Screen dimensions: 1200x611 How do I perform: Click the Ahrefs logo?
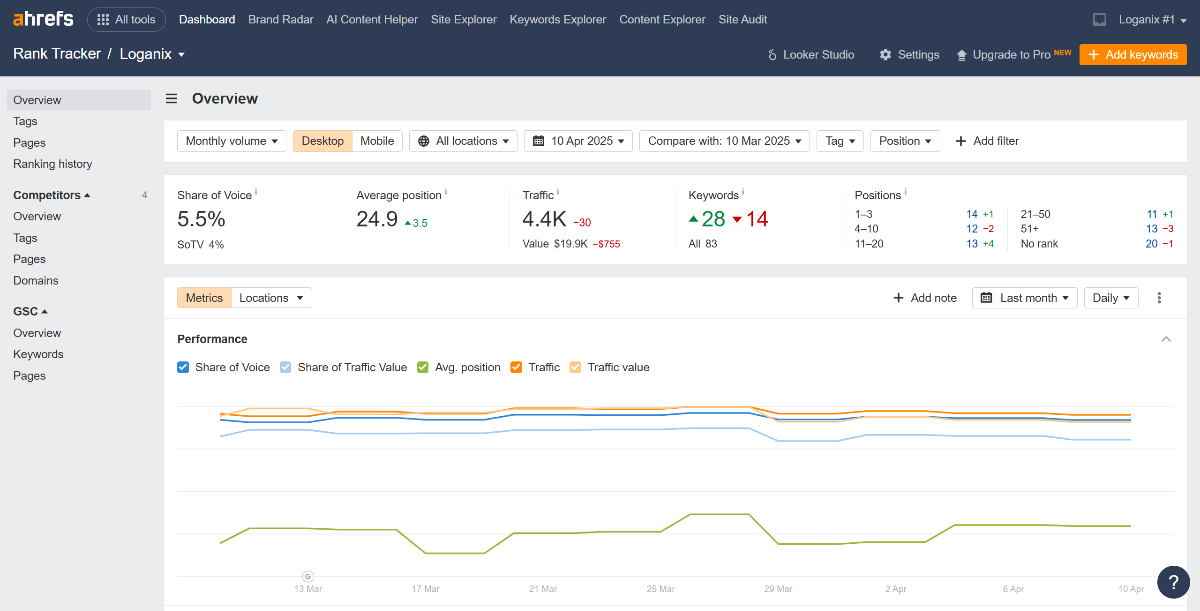coord(43,19)
